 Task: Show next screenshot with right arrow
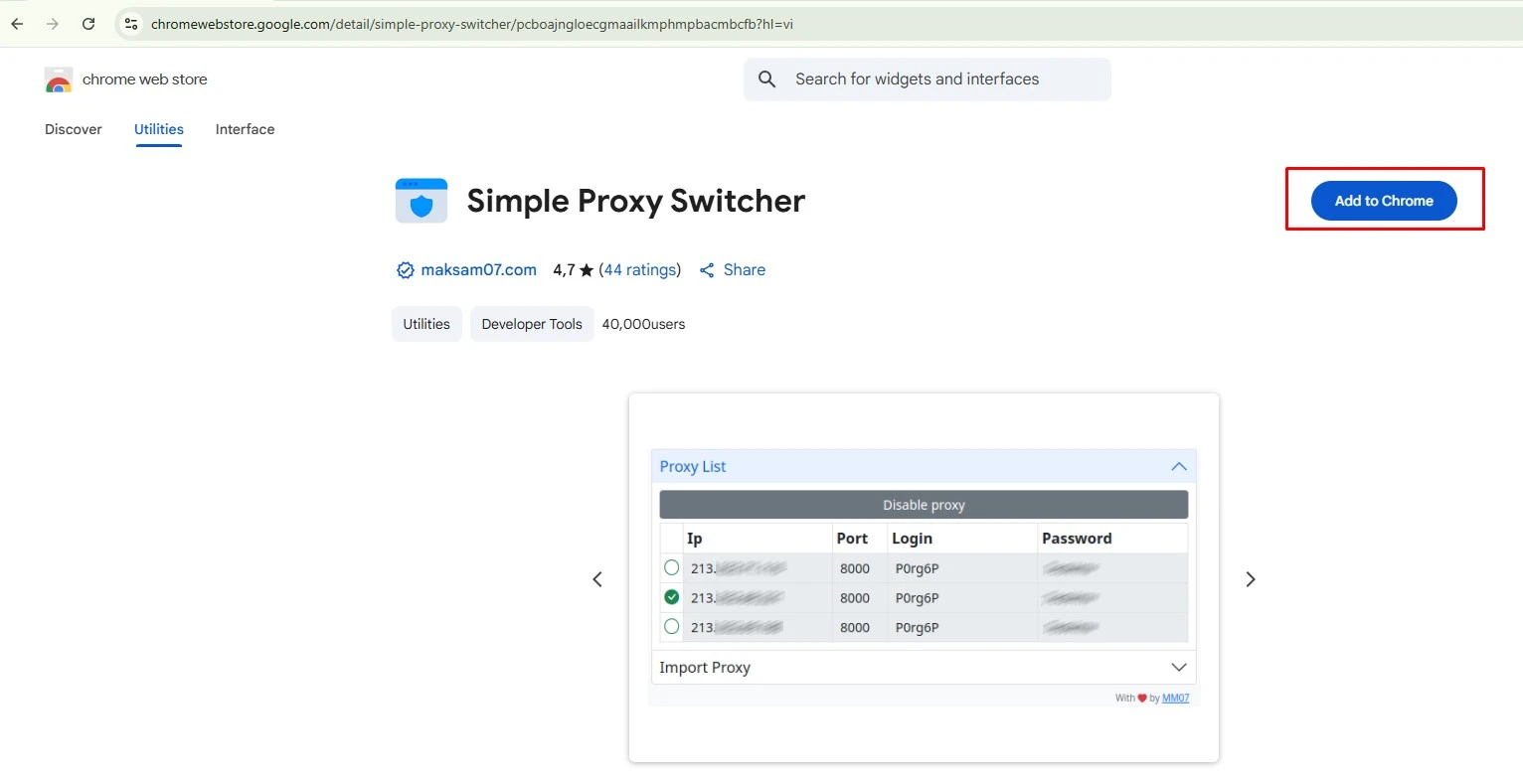pyautogui.click(x=1251, y=579)
